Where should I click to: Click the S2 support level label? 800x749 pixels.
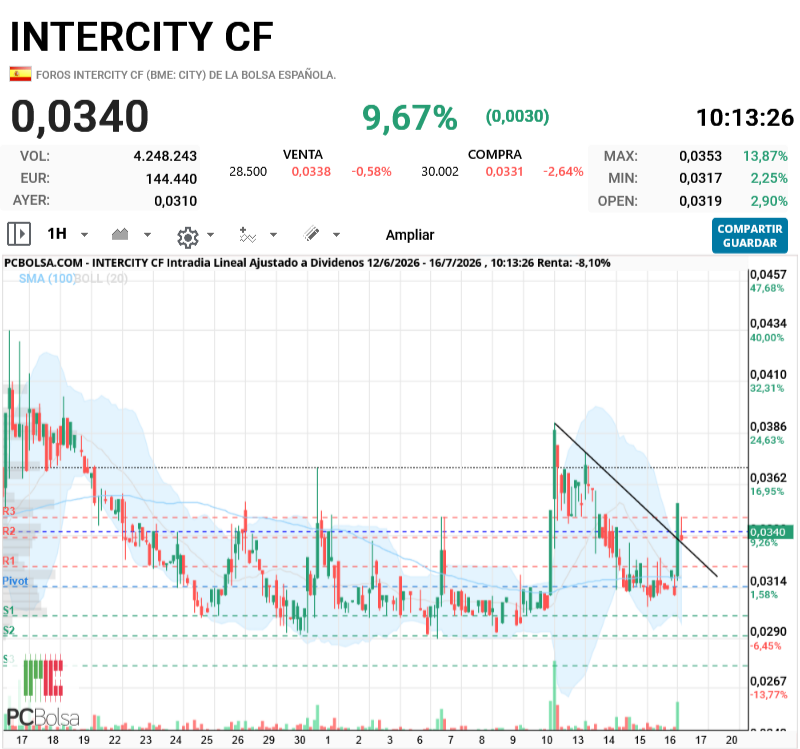(8, 630)
